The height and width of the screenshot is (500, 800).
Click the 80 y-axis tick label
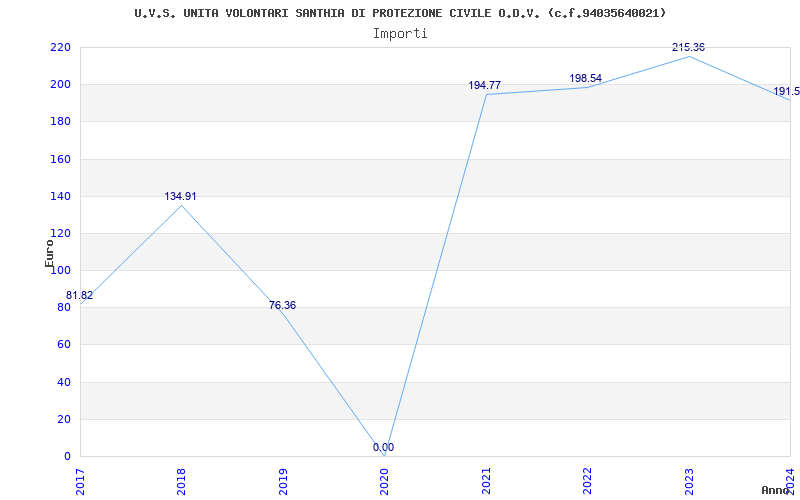click(64, 308)
